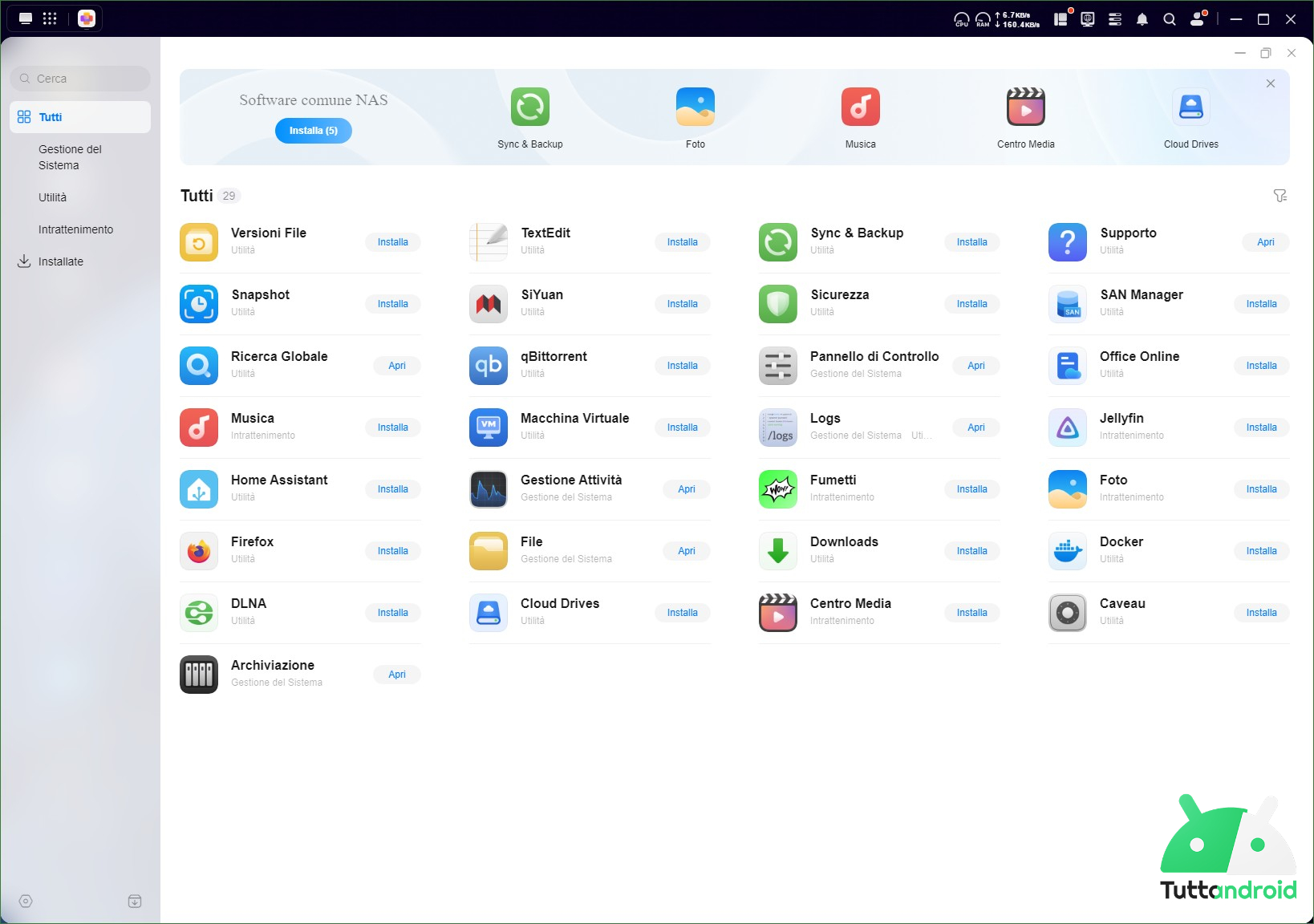1314x924 pixels.
Task: Dismiss the Software comune NAS banner
Action: tap(1271, 83)
